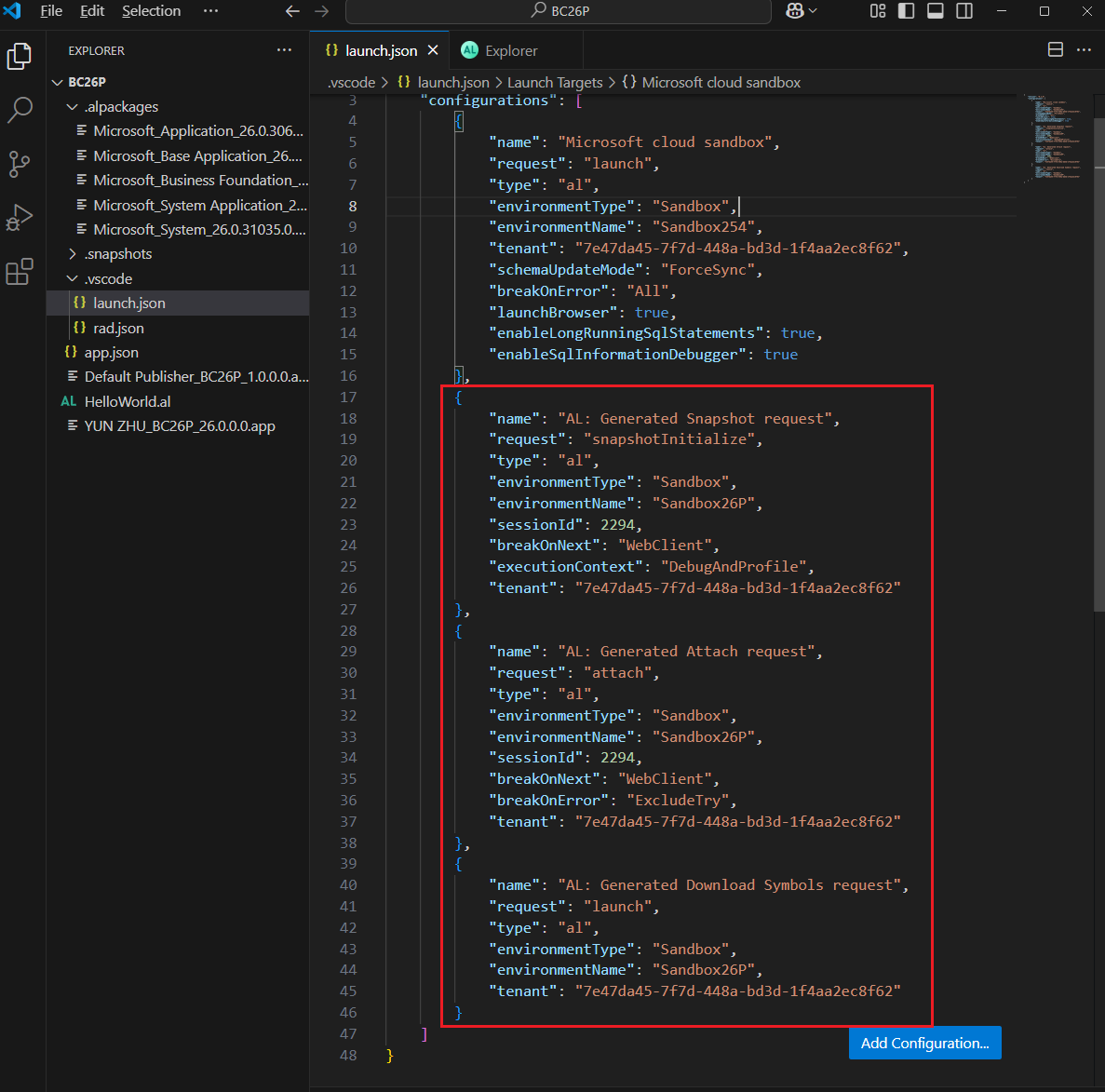Screen dimensions: 1105x1092
Task: Open the Customize Layout icon
Action: [877, 10]
